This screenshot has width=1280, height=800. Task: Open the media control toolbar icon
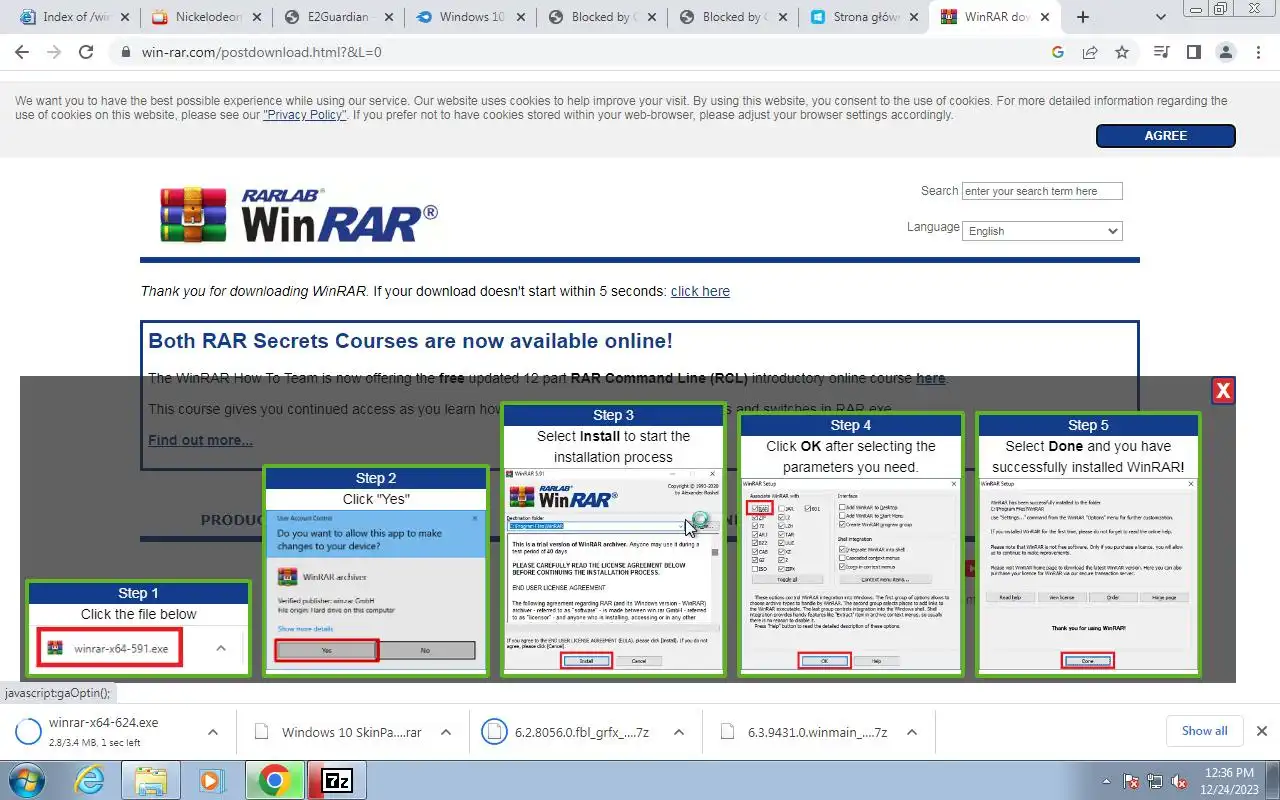click(x=1161, y=52)
